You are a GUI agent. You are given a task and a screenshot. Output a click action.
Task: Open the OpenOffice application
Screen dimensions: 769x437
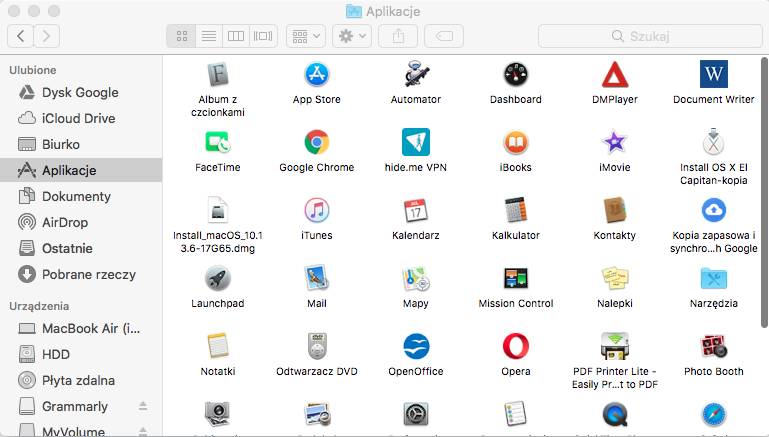pos(416,346)
